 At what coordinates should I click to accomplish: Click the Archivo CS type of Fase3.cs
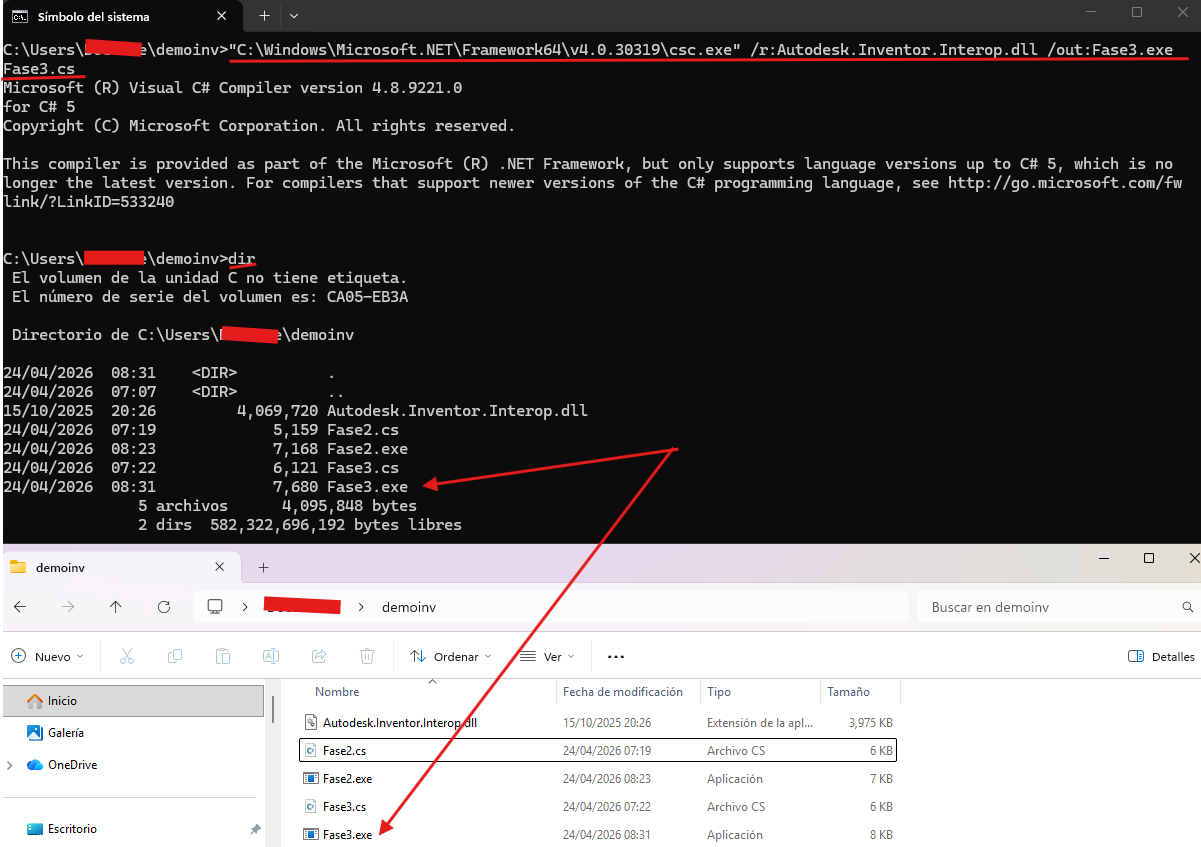click(x=736, y=806)
